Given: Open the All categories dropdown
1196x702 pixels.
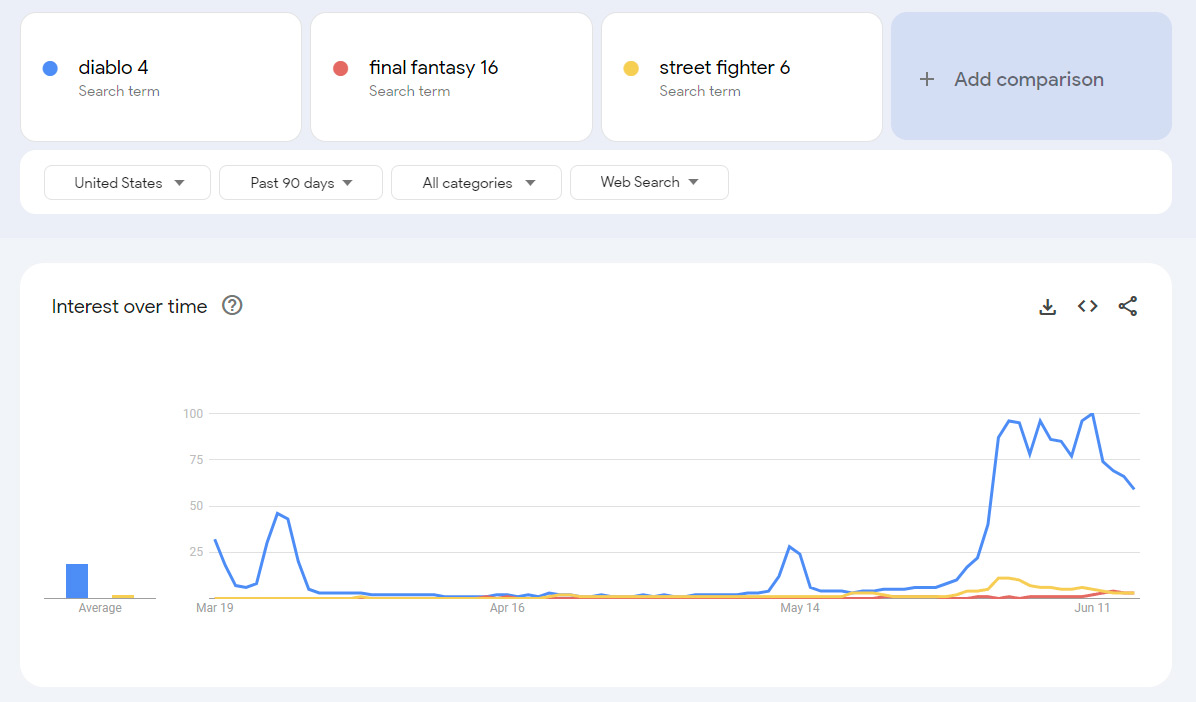Looking at the screenshot, I should (478, 183).
